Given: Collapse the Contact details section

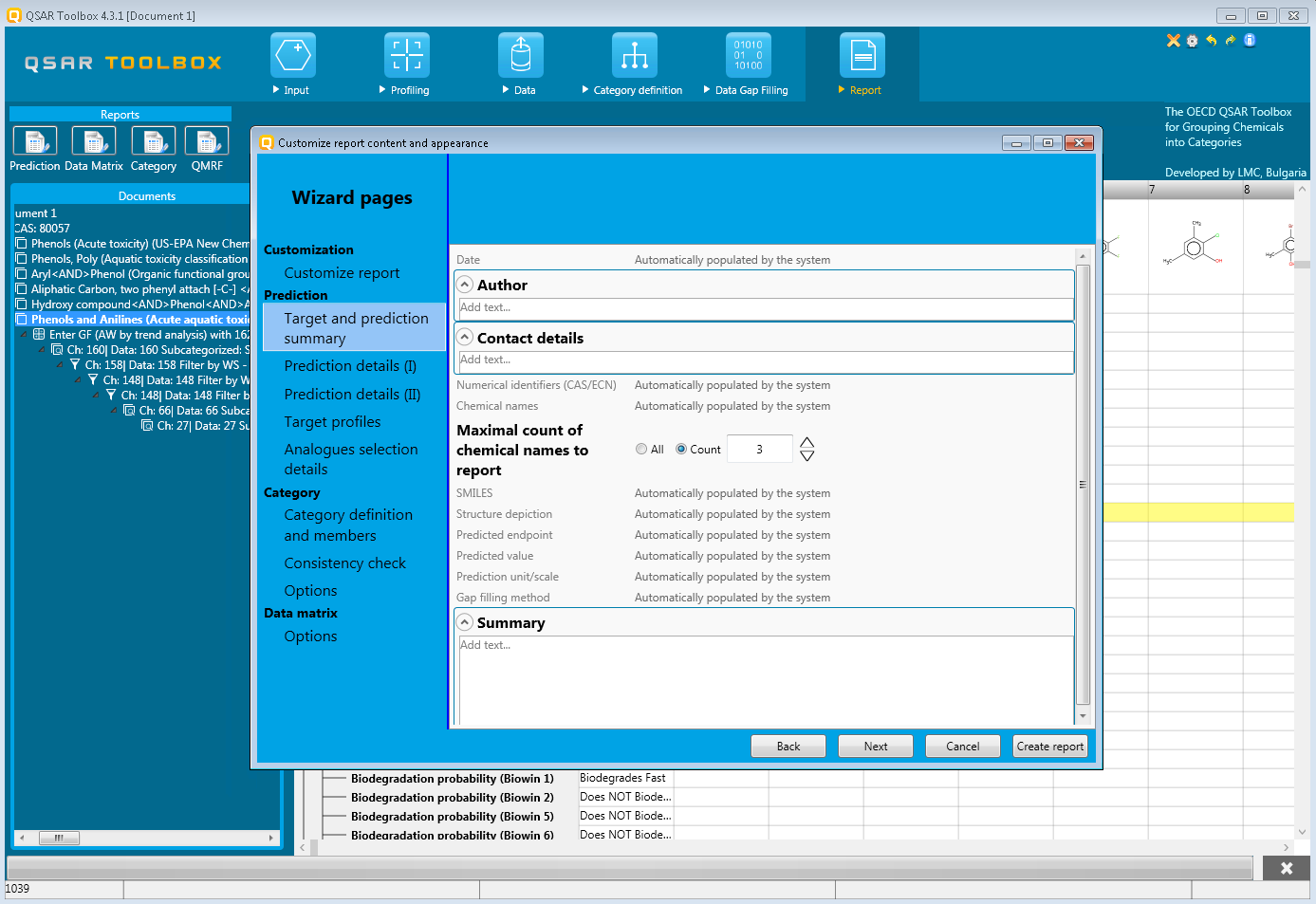Looking at the screenshot, I should pos(465,338).
